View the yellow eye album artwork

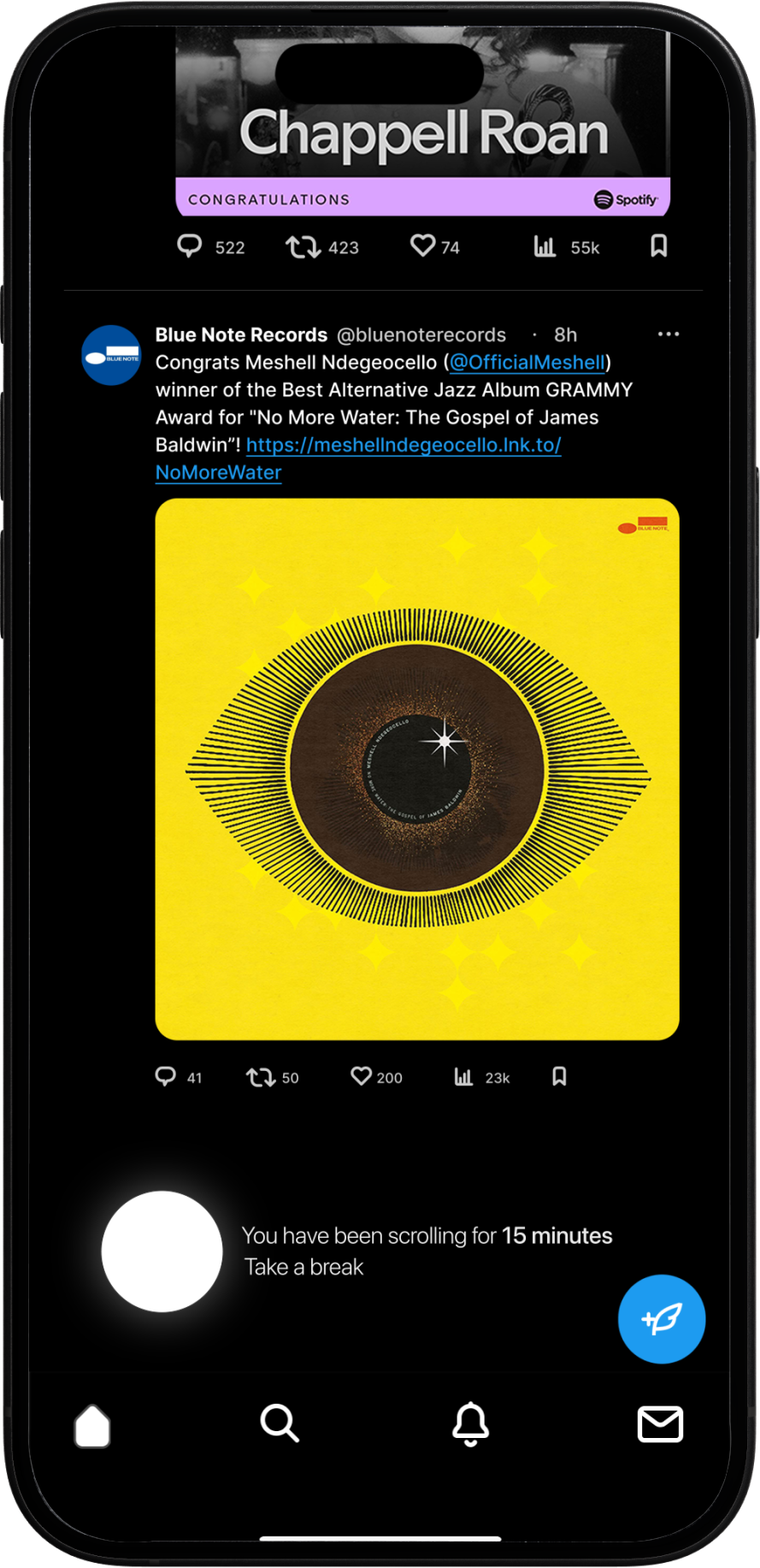[x=417, y=769]
